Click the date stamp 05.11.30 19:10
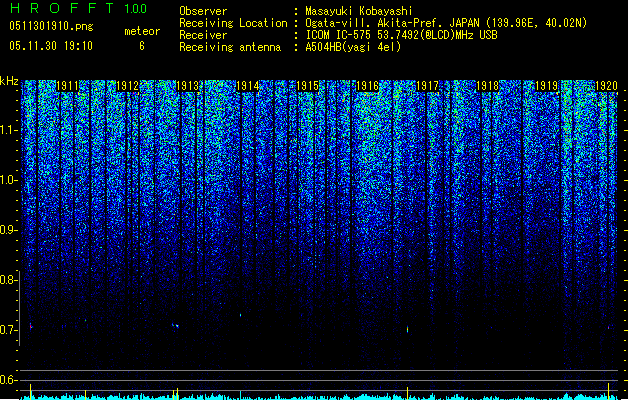629x400 pixels. (x=51, y=46)
